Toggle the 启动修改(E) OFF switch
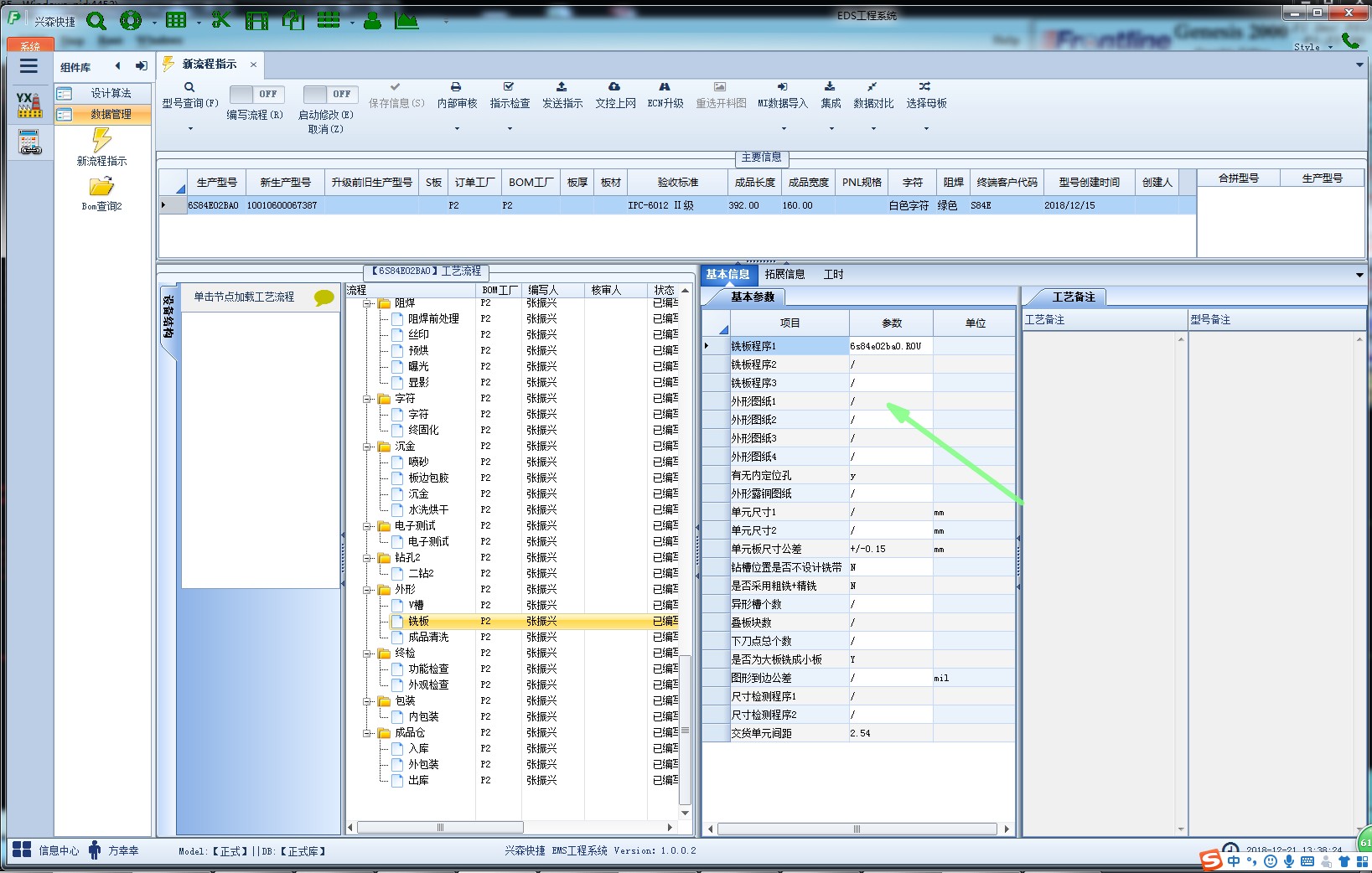 tap(330, 94)
